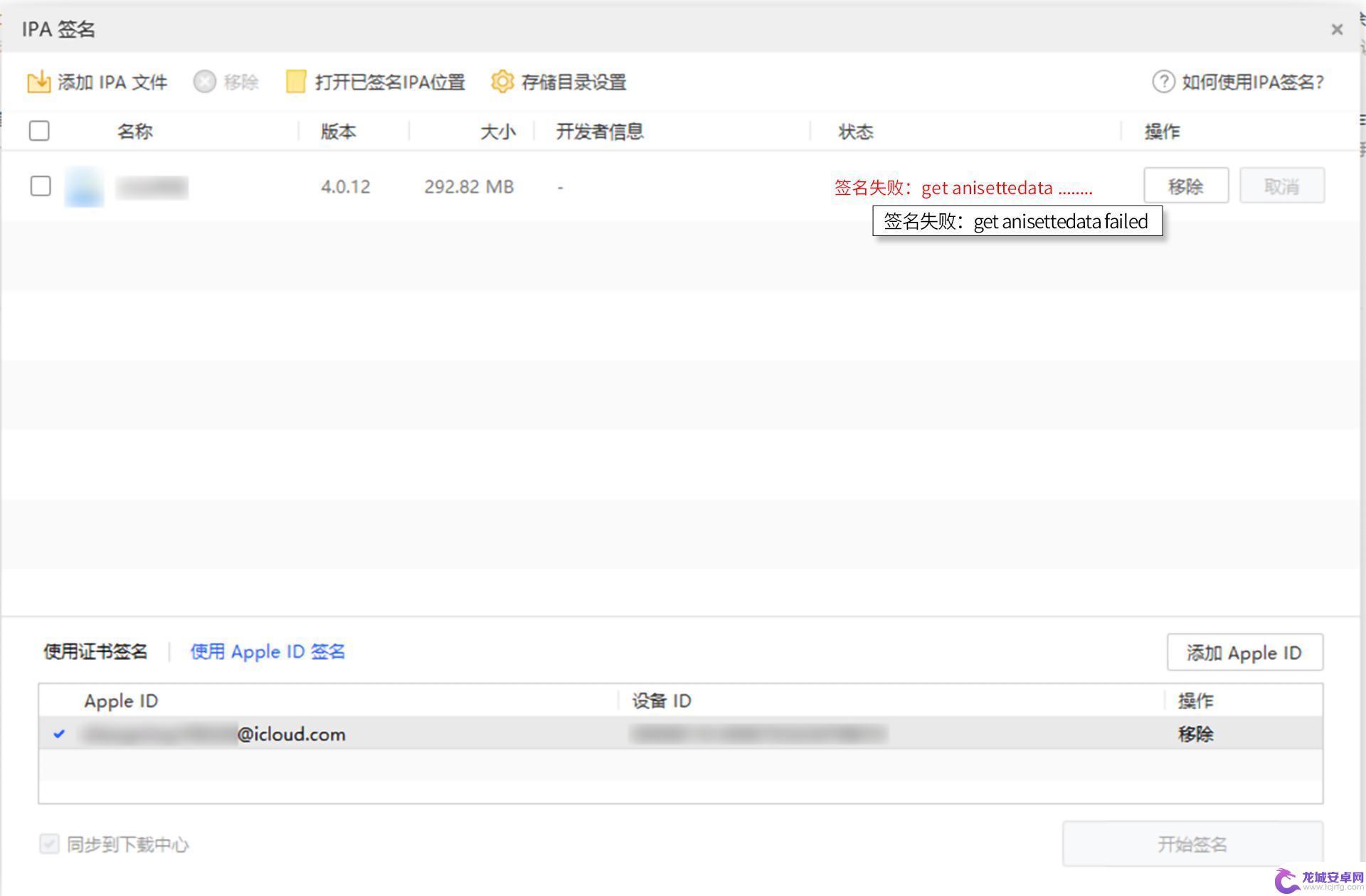
Task: Click the 取消 button in the app row
Action: 1282,186
